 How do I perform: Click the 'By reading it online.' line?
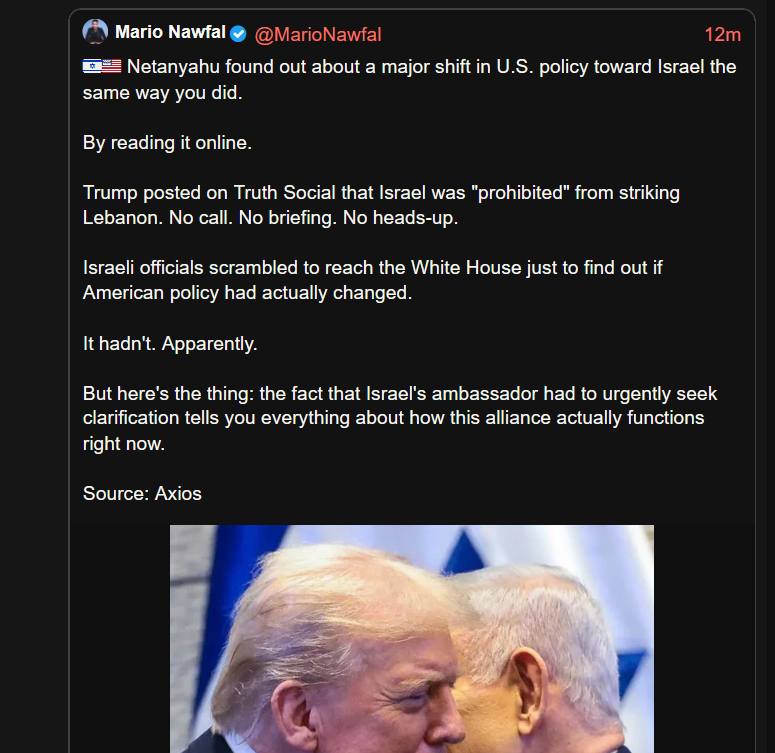click(x=168, y=143)
